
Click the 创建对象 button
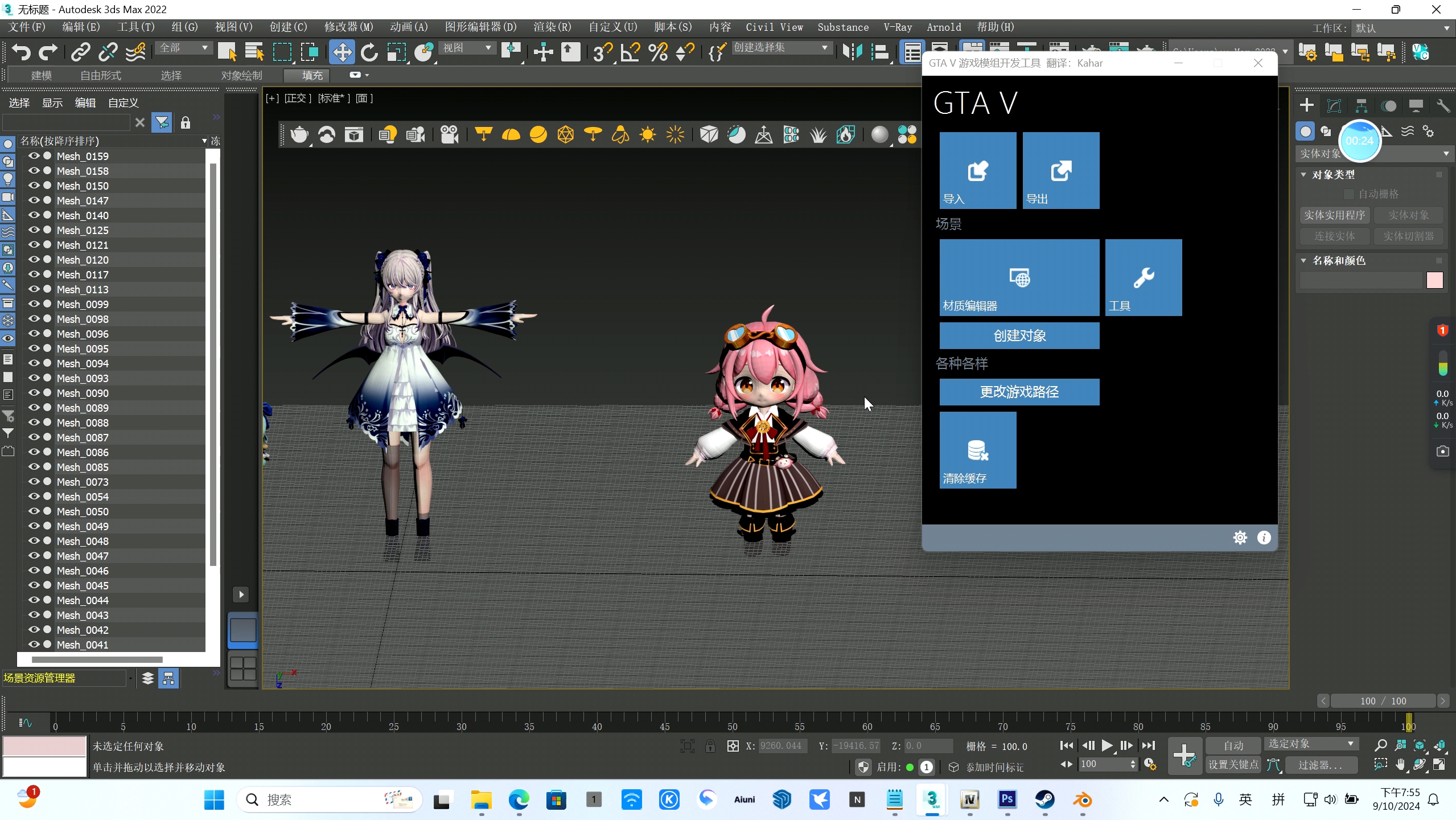[1019, 336]
